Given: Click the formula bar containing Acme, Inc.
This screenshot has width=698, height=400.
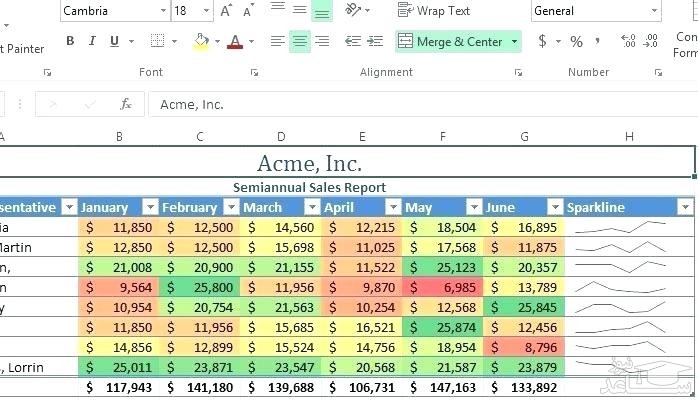Looking at the screenshot, I should (x=400, y=104).
